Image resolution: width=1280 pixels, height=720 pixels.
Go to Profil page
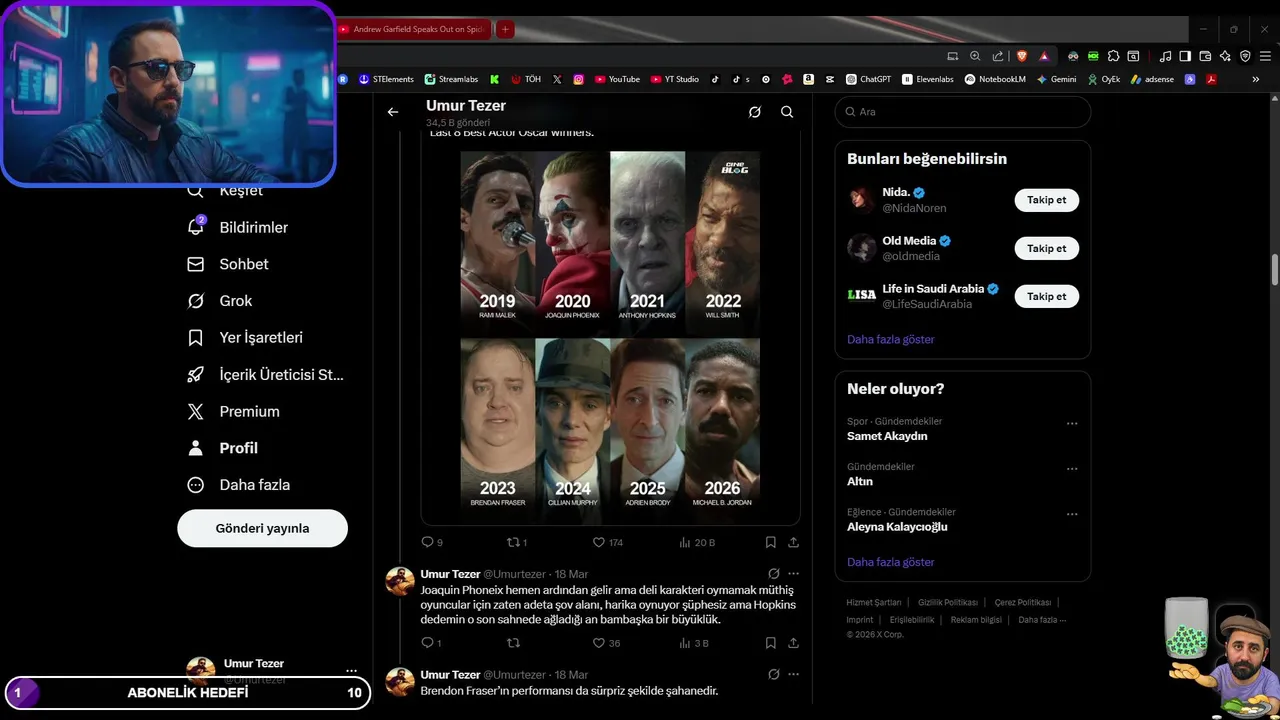222,448
